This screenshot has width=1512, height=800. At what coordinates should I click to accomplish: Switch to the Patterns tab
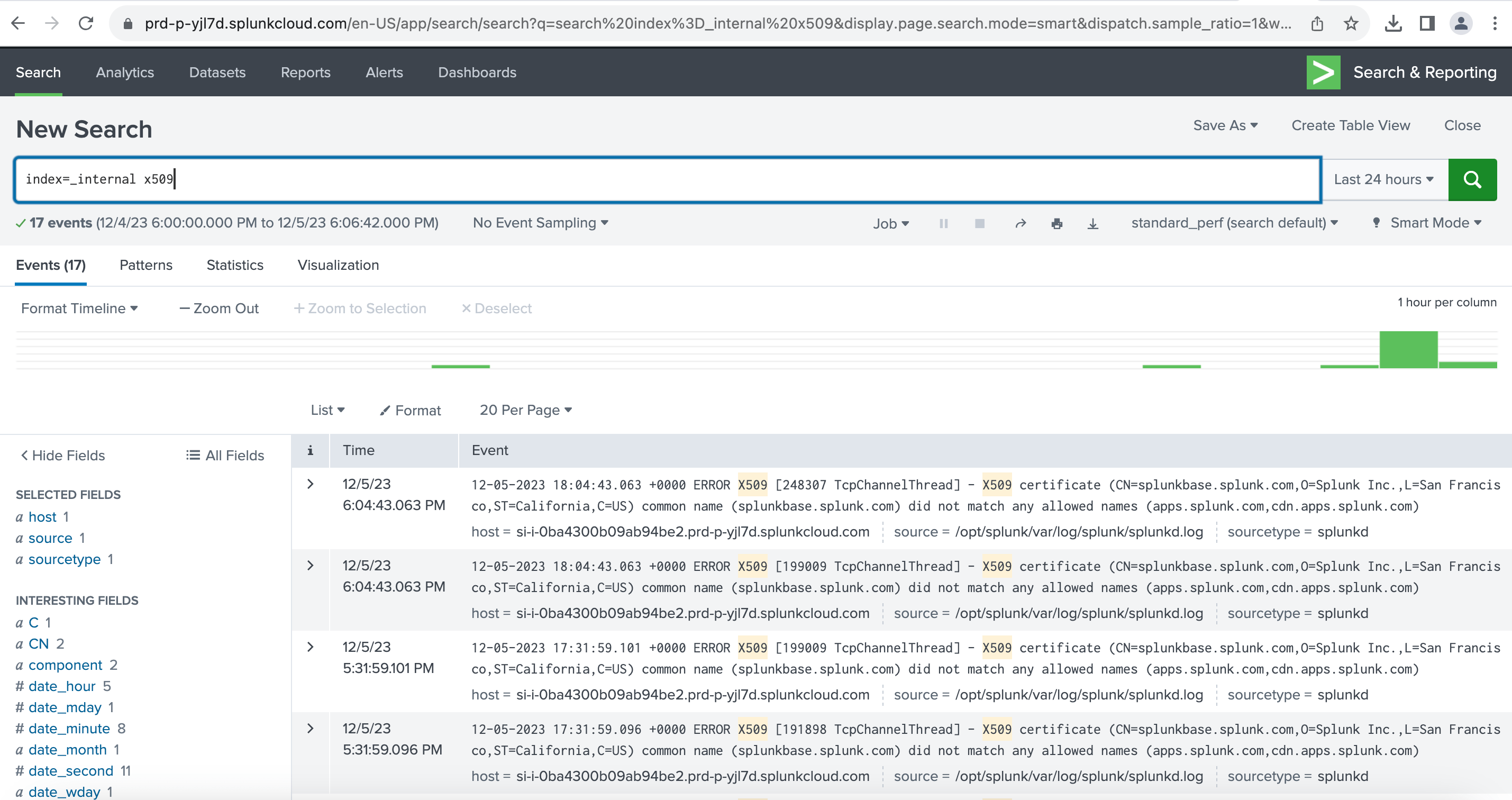click(x=145, y=265)
